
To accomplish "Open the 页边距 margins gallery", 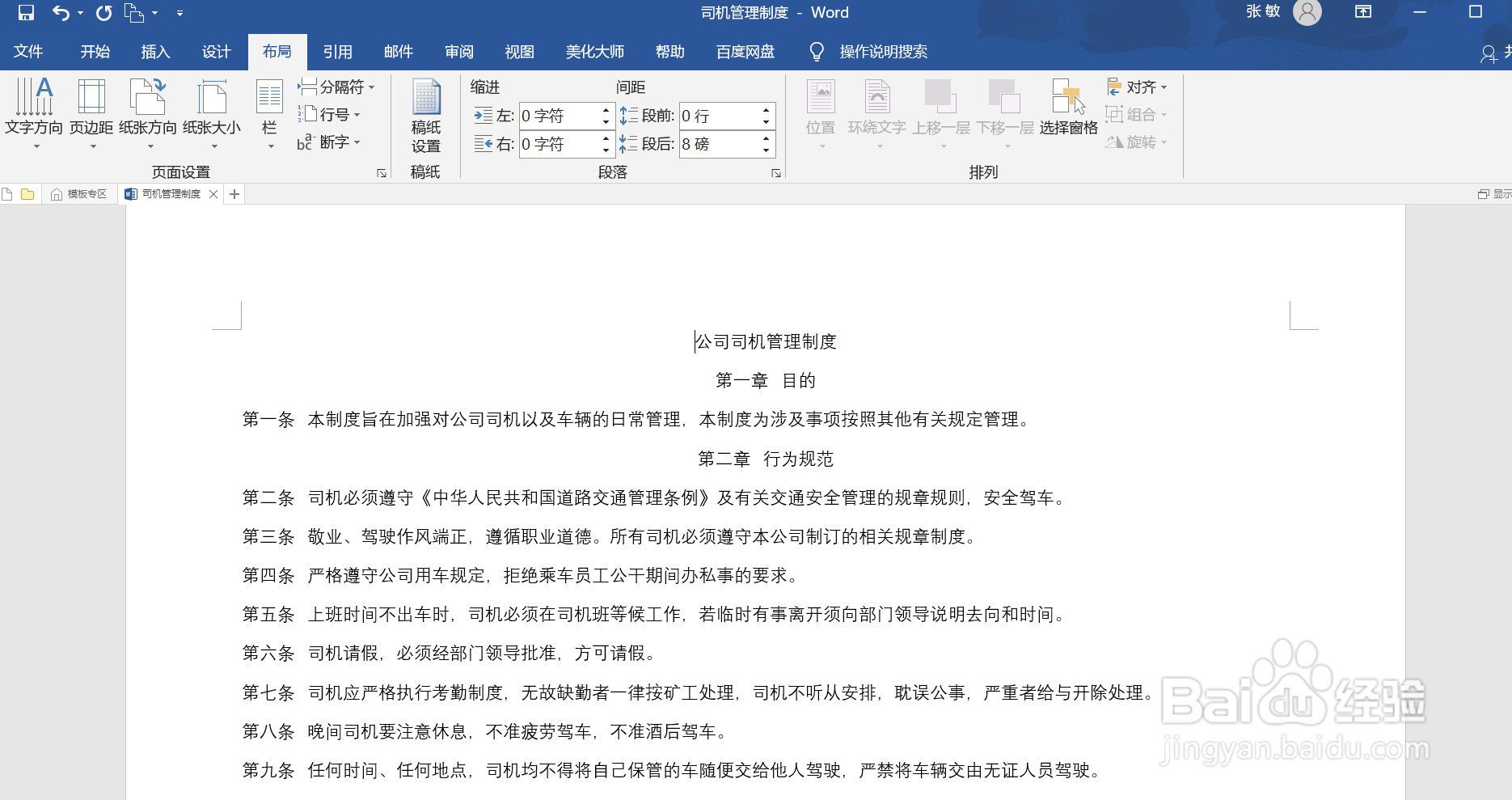I will coord(91,113).
